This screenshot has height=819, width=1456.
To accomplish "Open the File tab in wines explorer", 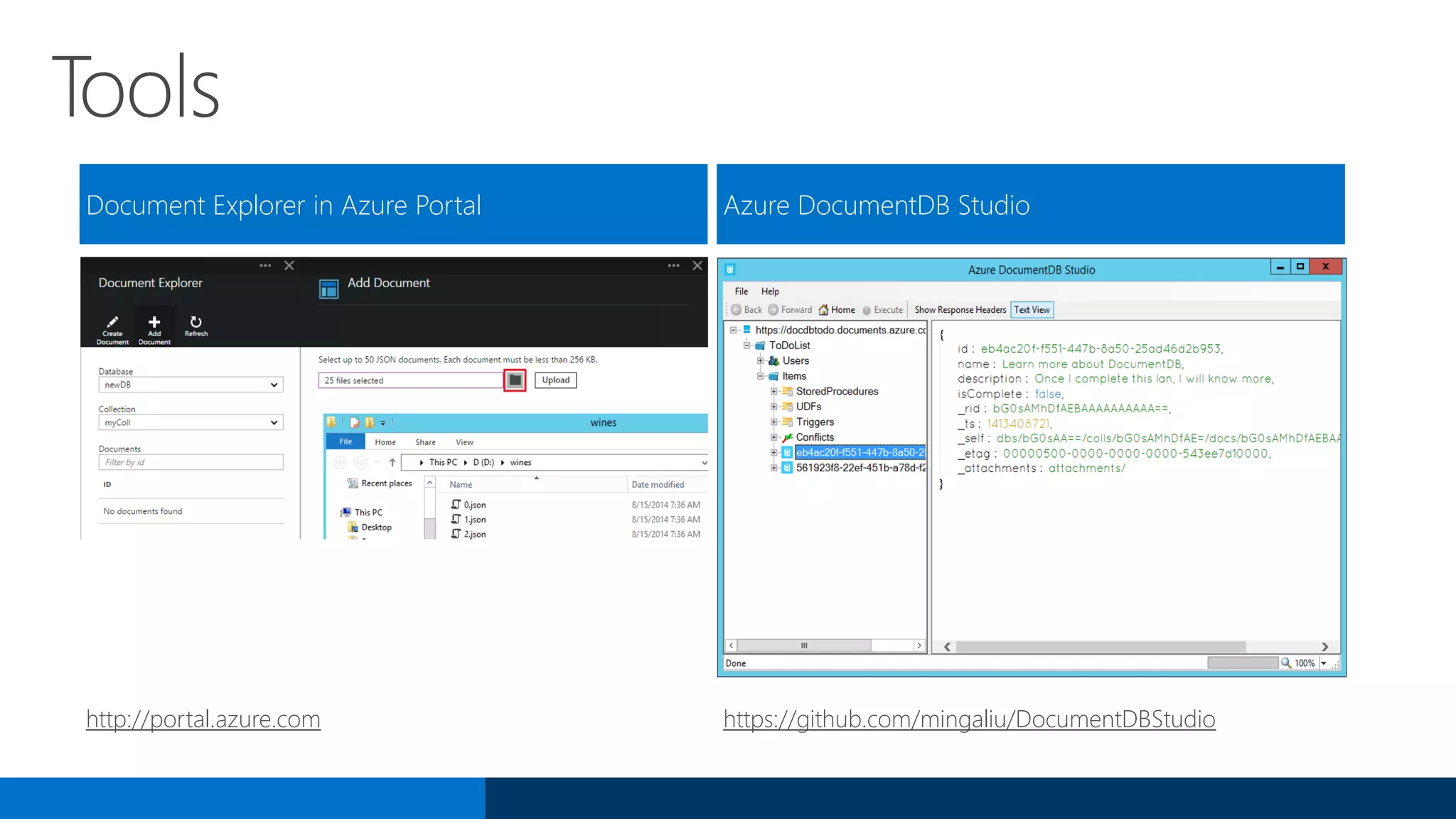I will tap(346, 441).
